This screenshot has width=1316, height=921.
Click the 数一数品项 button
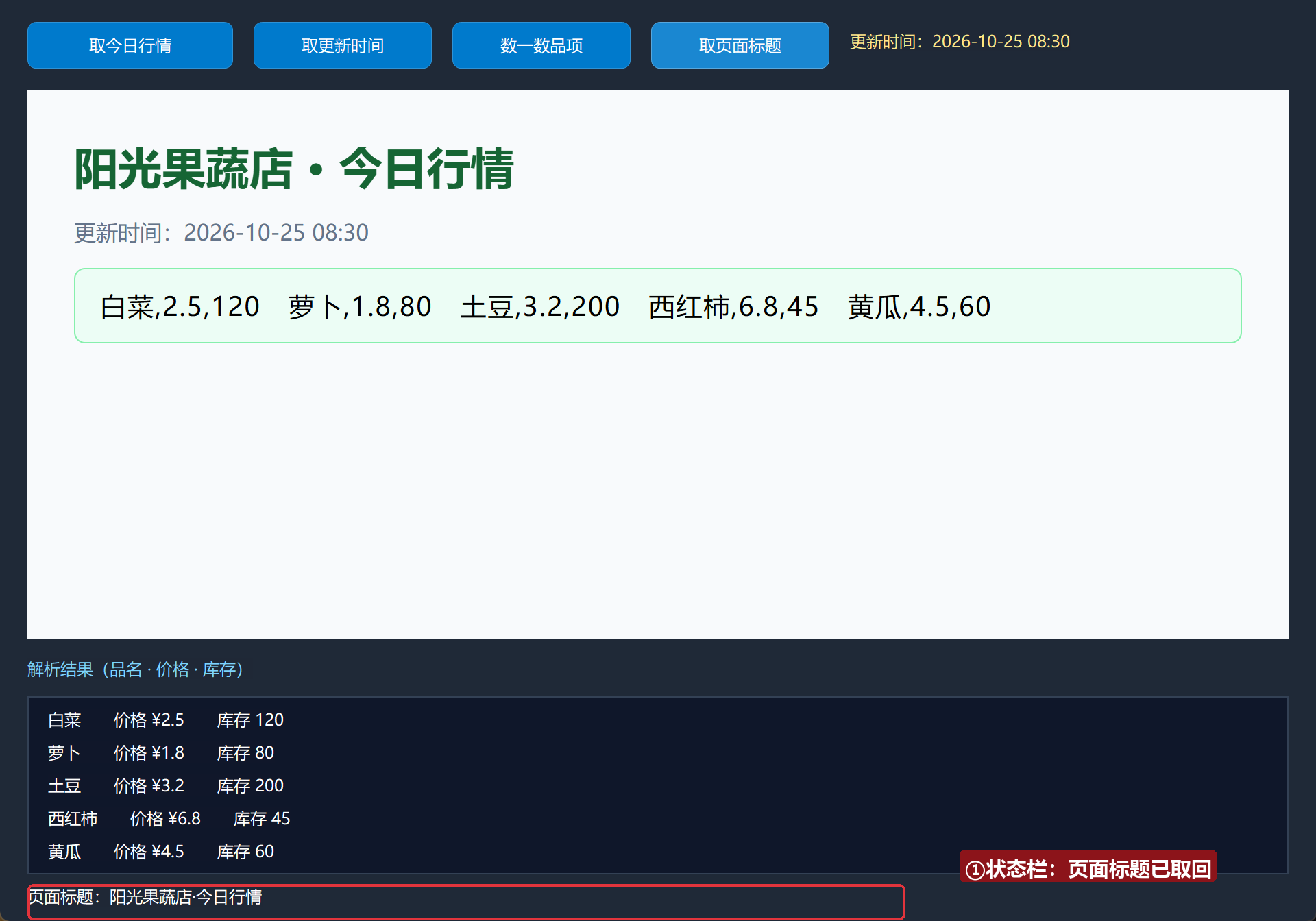541,45
